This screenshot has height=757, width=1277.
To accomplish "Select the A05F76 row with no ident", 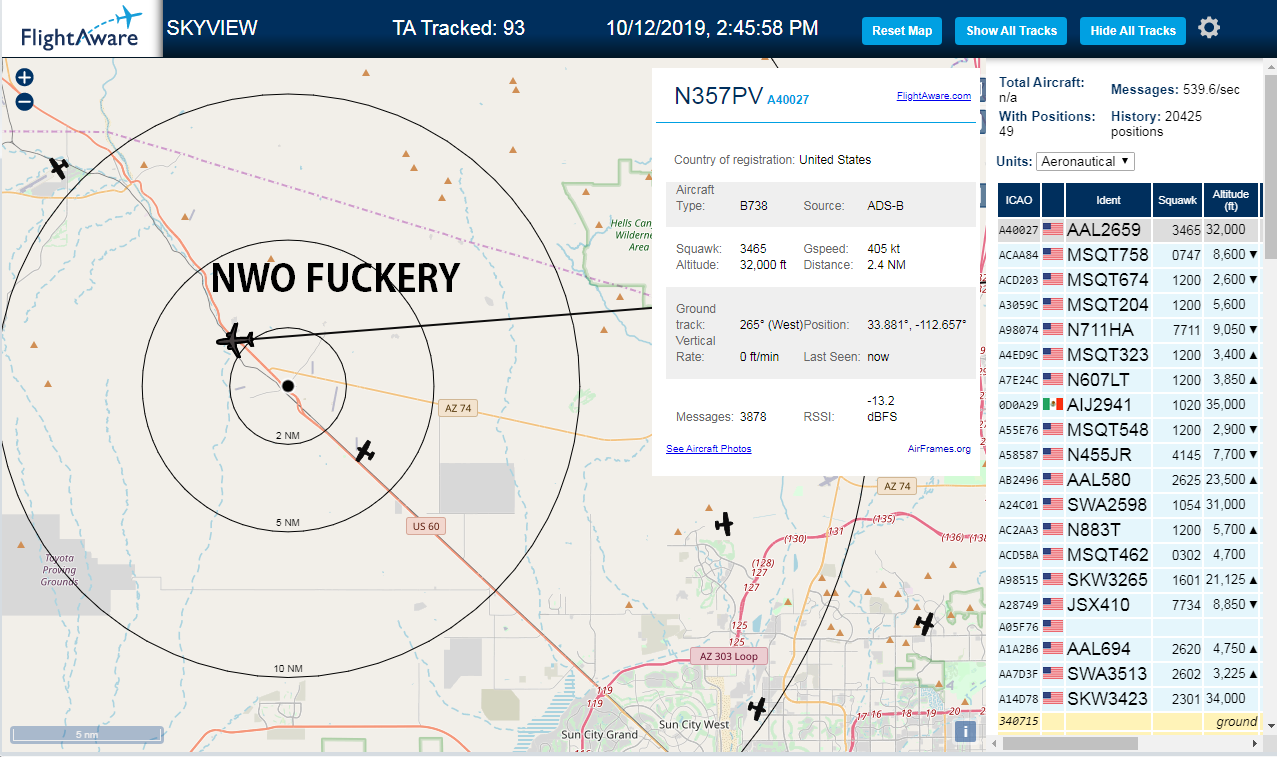I will click(x=1128, y=627).
